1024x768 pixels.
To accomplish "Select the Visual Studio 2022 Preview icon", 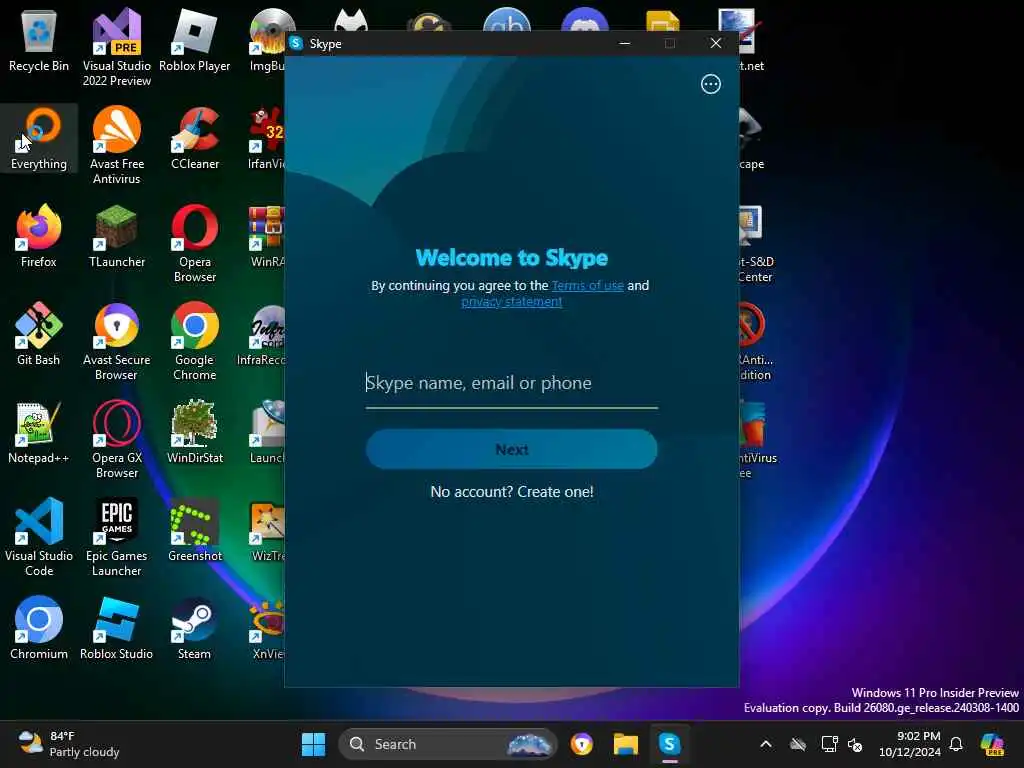I will pyautogui.click(x=117, y=47).
